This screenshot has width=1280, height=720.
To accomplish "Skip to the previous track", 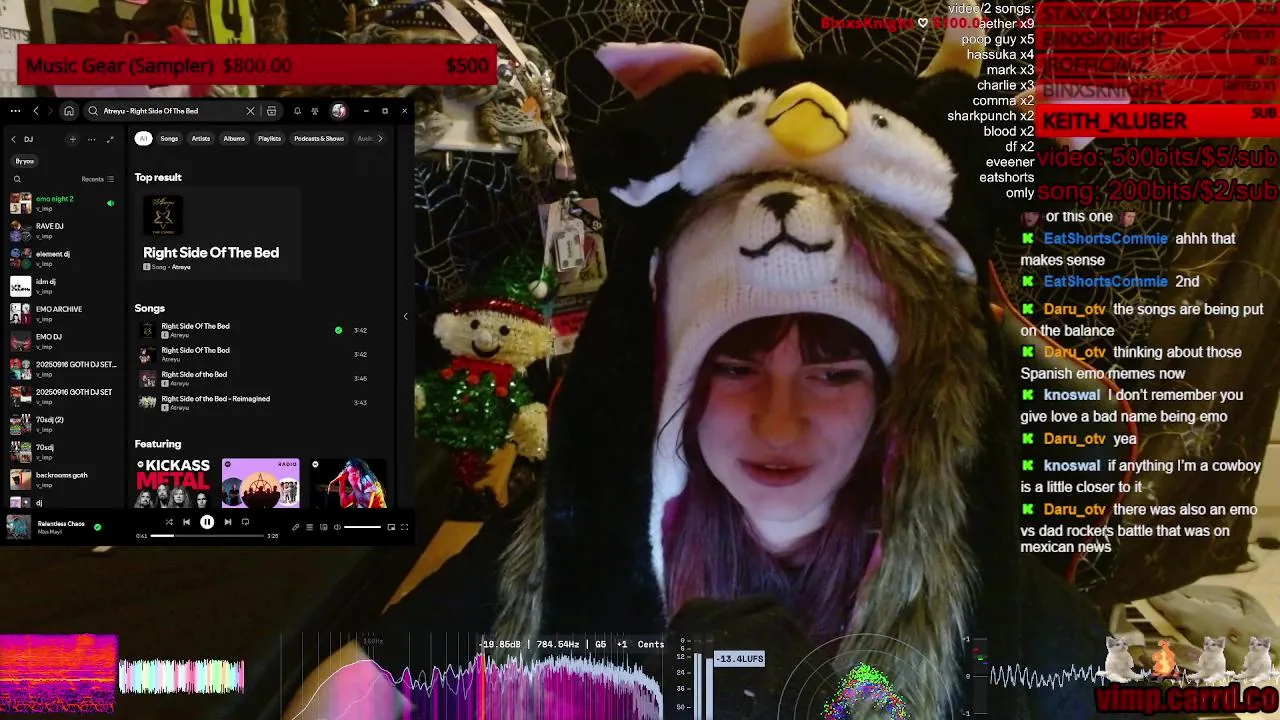I will click(x=186, y=522).
